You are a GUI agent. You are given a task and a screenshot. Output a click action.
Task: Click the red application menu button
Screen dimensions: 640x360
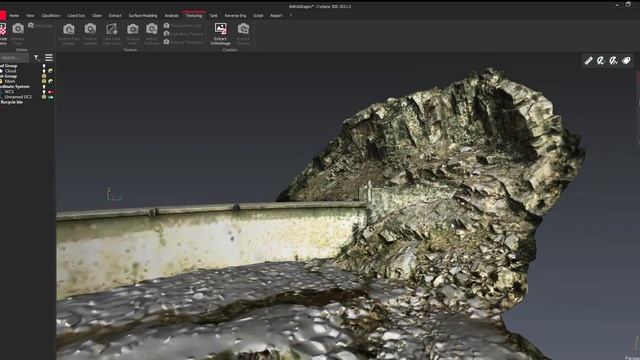pyautogui.click(x=3, y=16)
